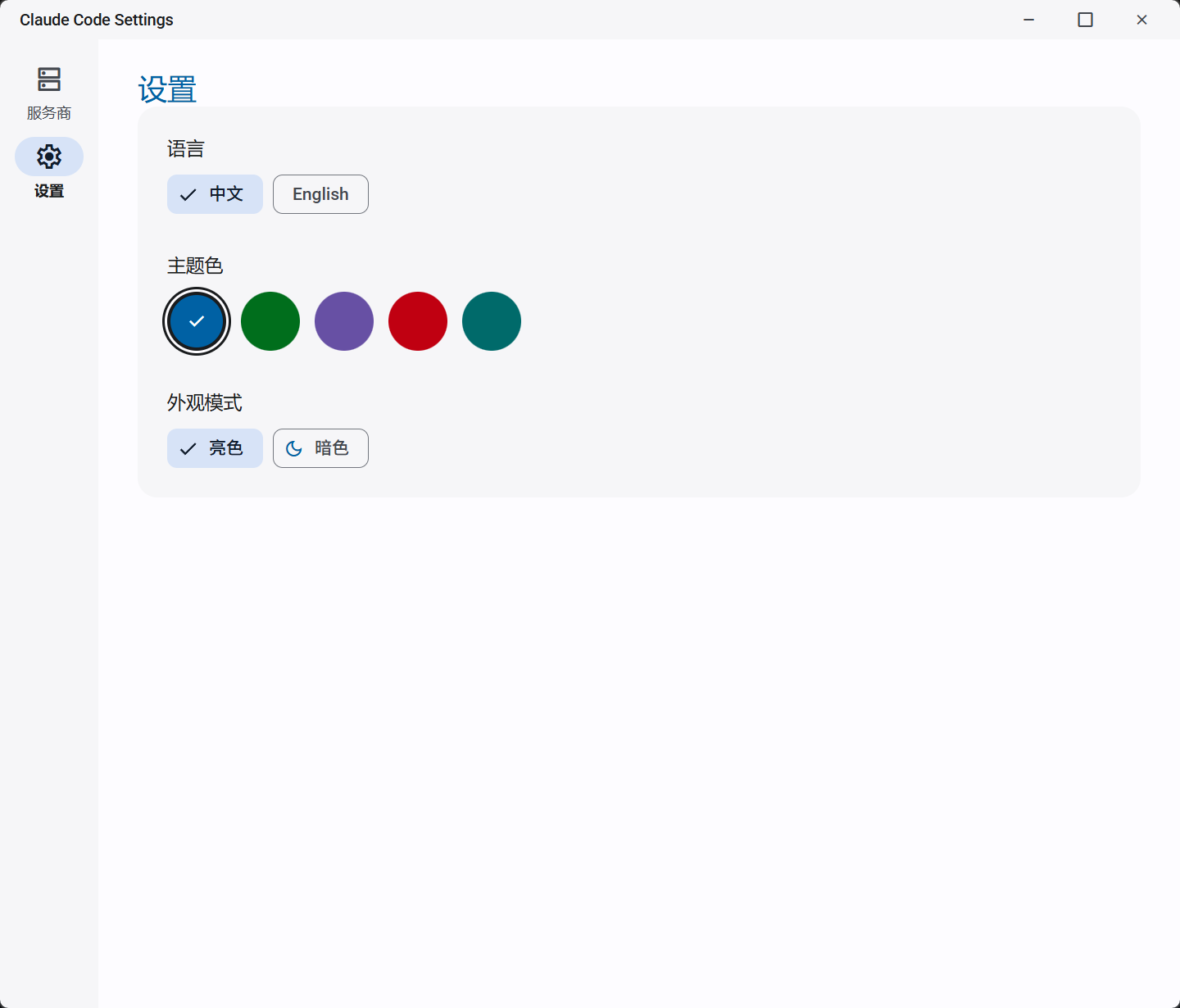This screenshot has width=1180, height=1008.
Task: Pick the green theme color
Action: coord(270,321)
